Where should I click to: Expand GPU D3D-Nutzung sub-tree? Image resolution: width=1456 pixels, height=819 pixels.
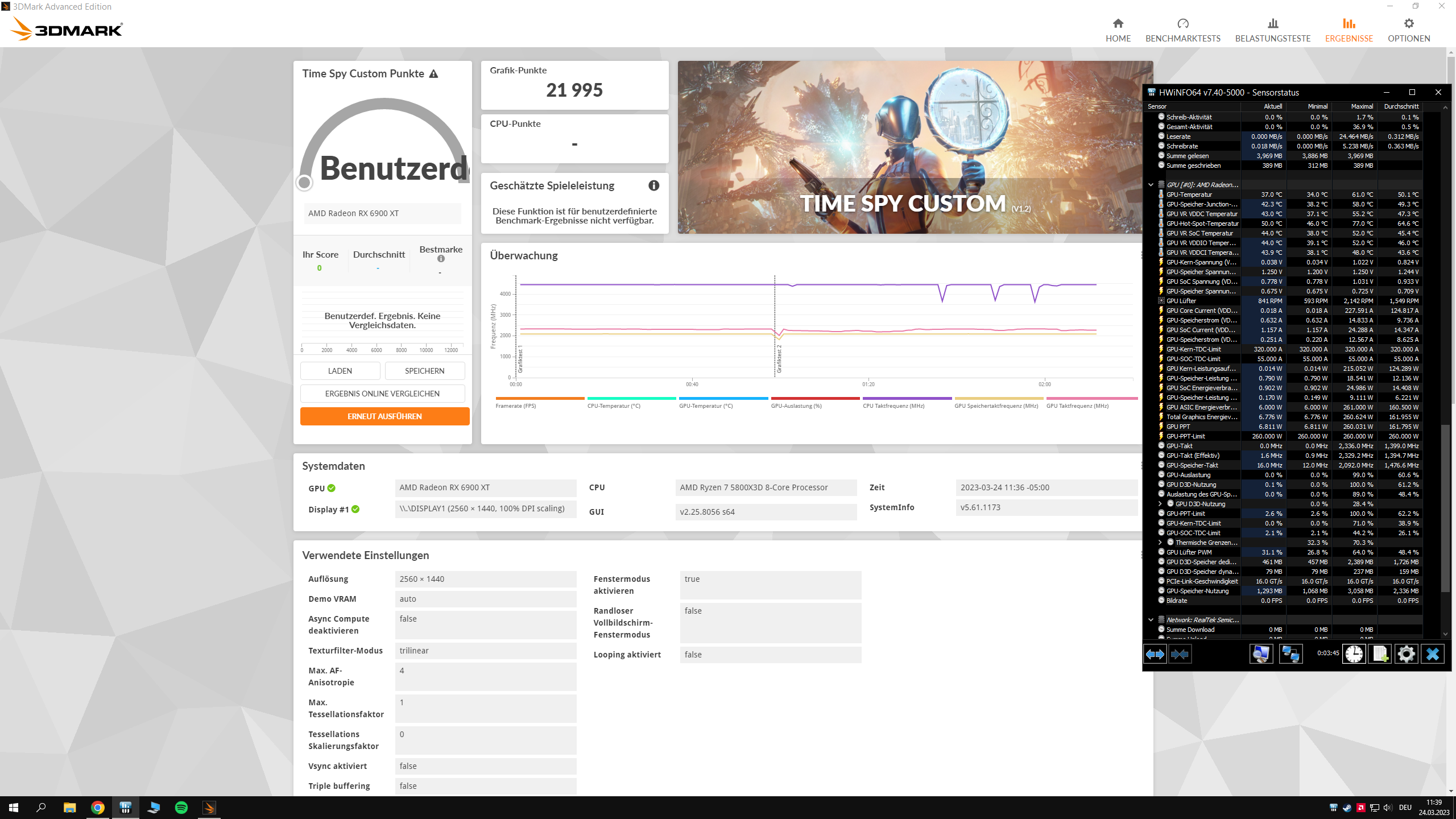[1160, 504]
